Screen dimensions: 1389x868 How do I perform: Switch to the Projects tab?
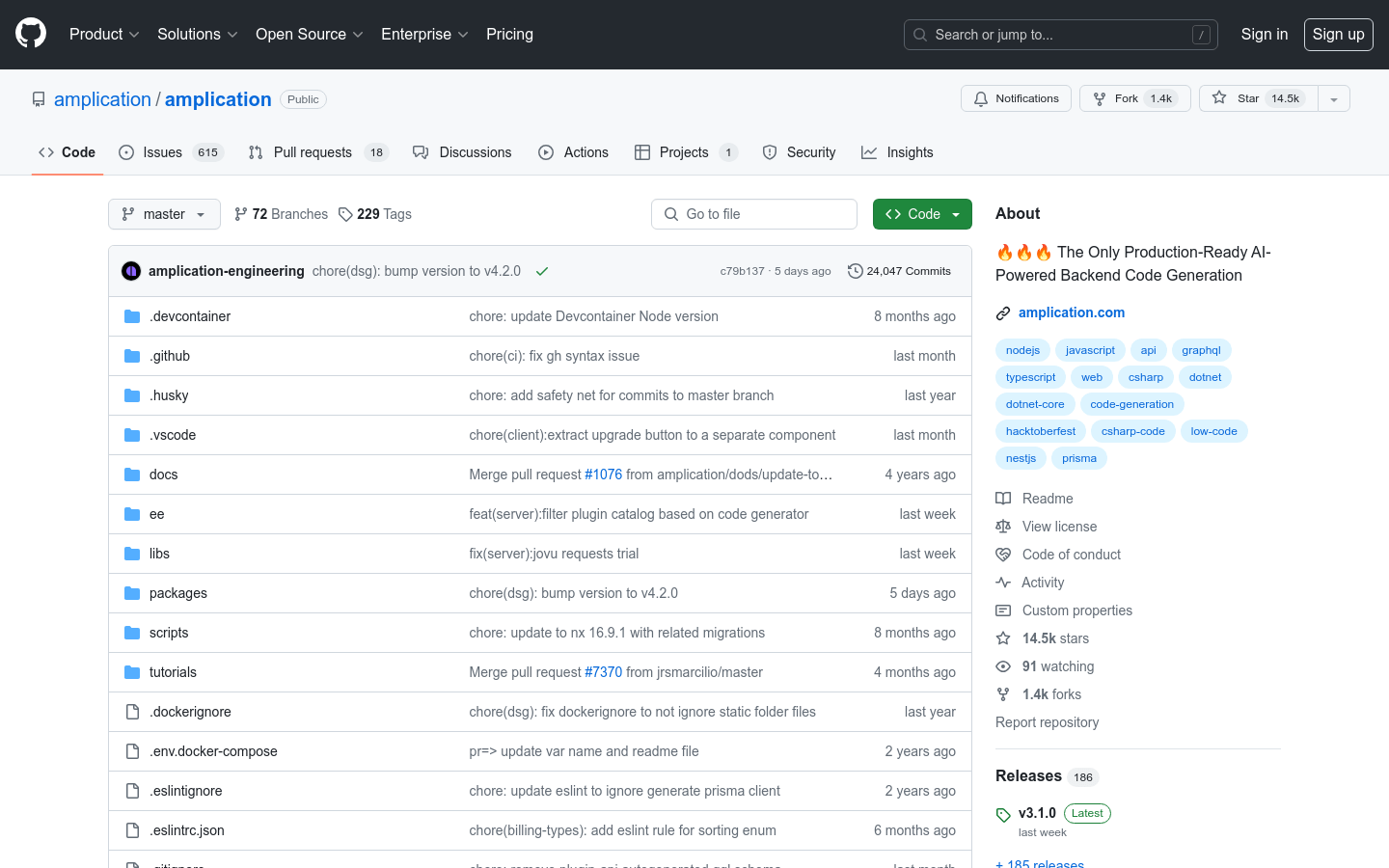point(686,152)
